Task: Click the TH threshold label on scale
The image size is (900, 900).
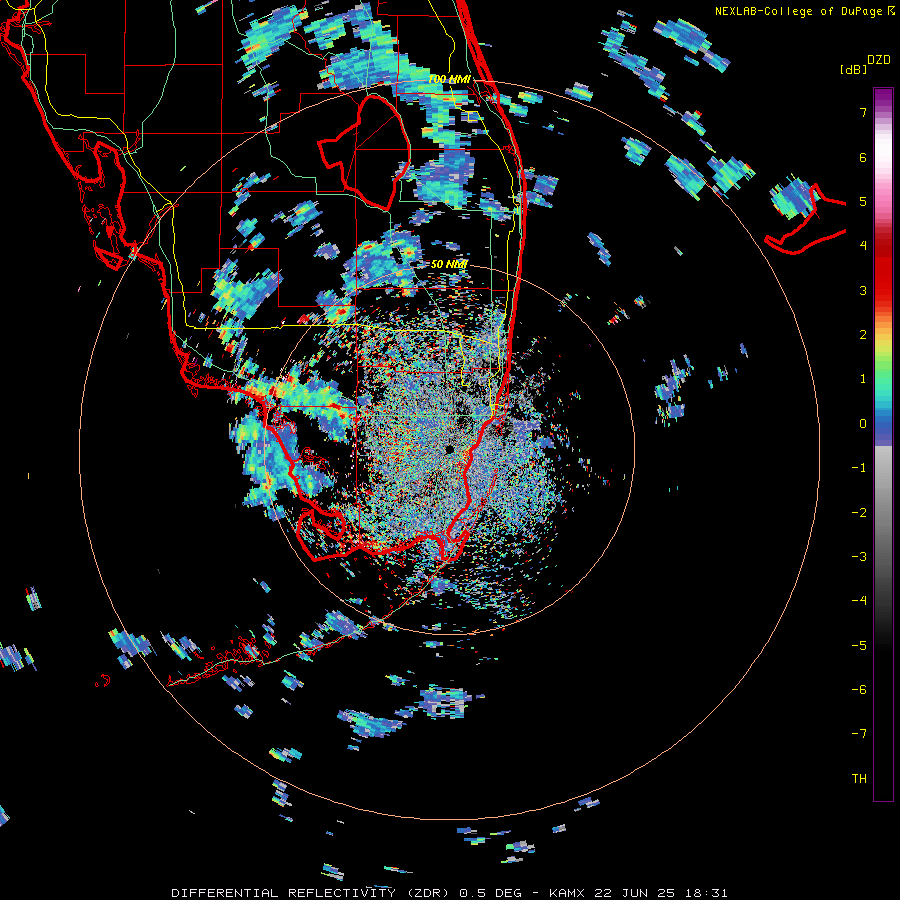Action: (859, 779)
